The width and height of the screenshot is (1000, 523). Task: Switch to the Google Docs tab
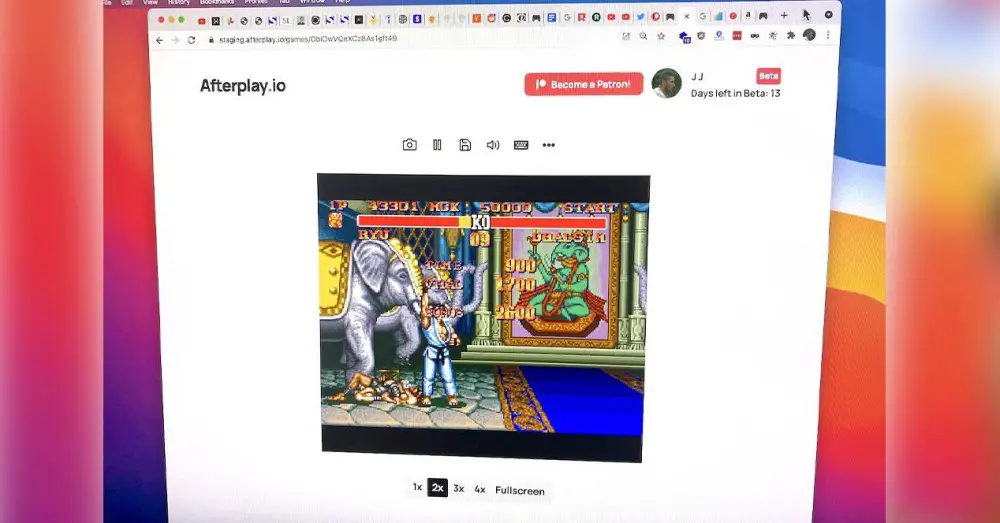(552, 18)
